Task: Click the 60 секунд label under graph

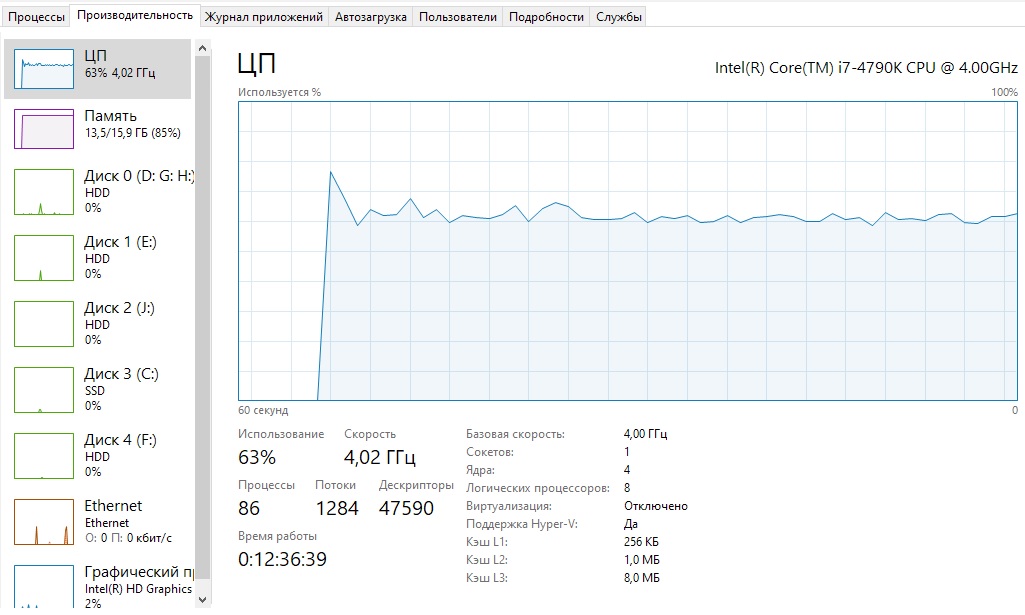Action: click(x=263, y=410)
